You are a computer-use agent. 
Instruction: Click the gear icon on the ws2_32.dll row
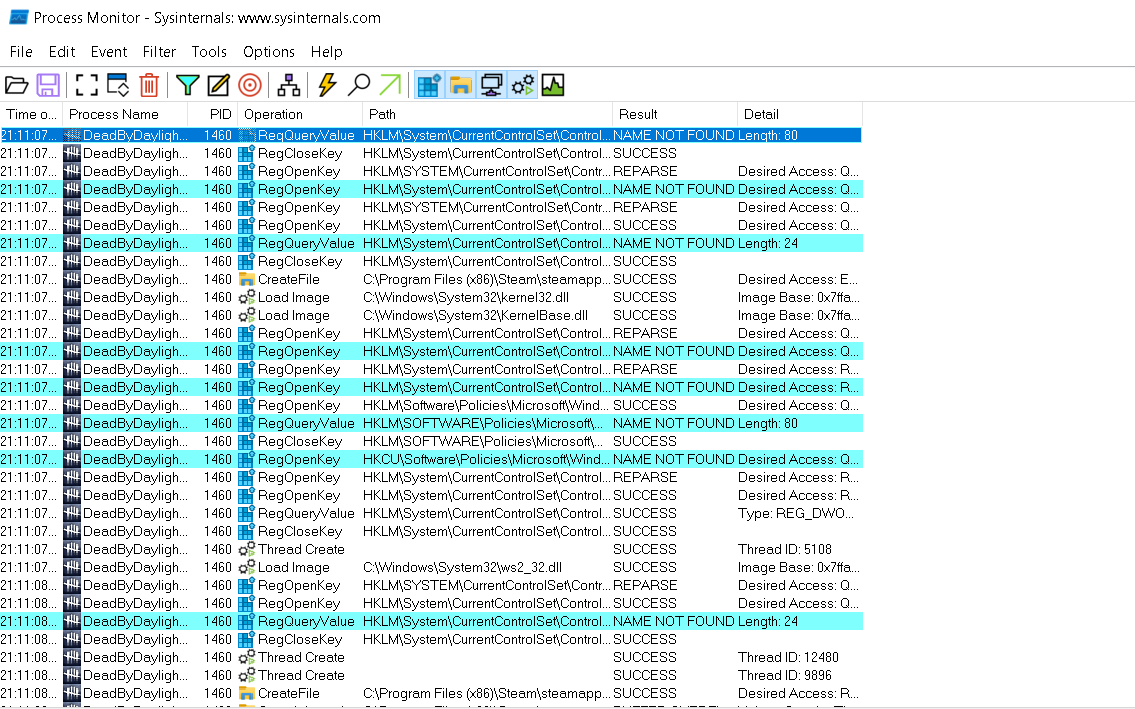pyautogui.click(x=247, y=568)
